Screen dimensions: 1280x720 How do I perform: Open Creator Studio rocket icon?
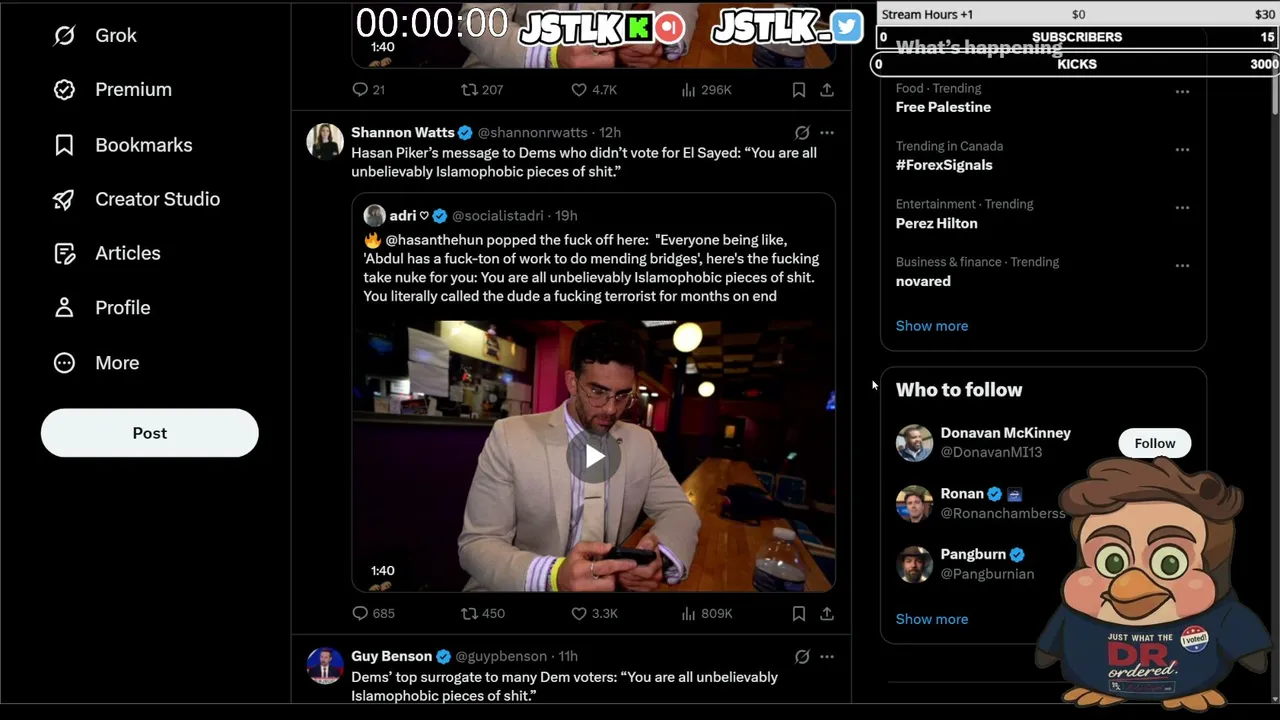[64, 199]
